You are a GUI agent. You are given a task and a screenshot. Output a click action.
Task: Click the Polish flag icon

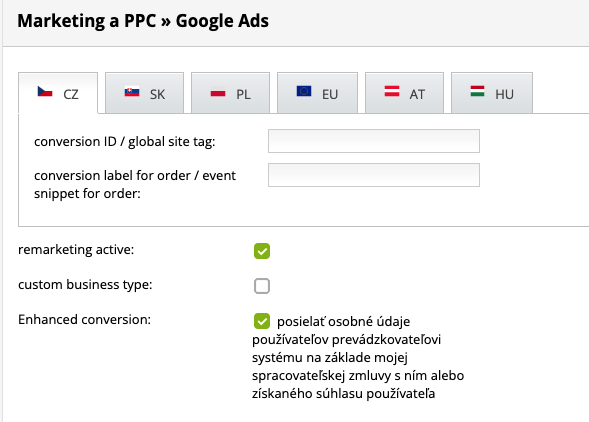click(x=218, y=91)
